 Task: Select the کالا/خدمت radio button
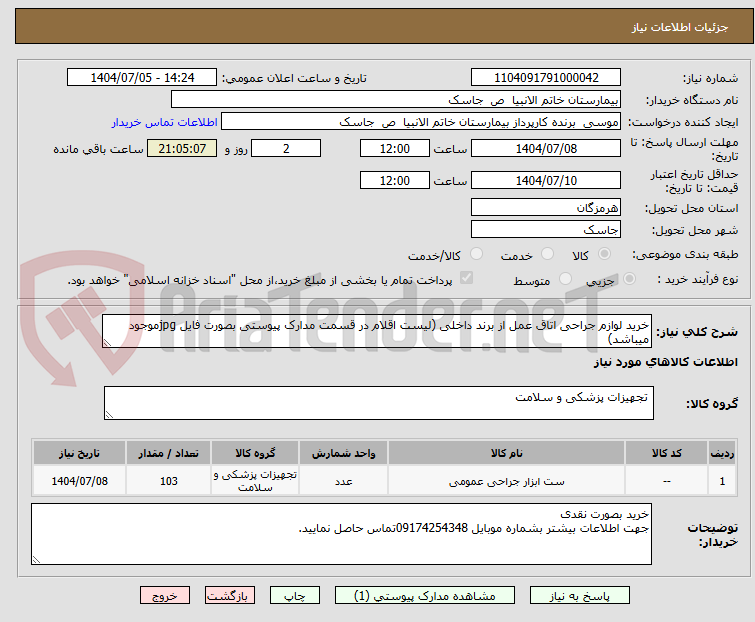476,253
